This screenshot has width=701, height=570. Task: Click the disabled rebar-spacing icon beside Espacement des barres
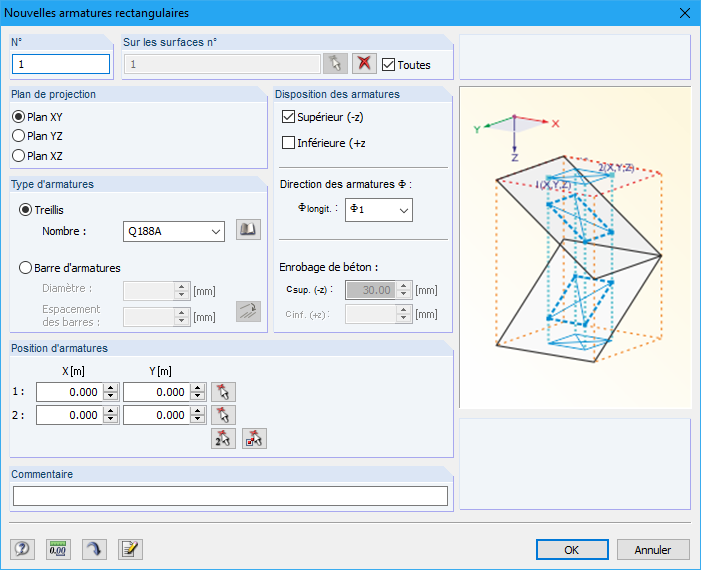(248, 311)
